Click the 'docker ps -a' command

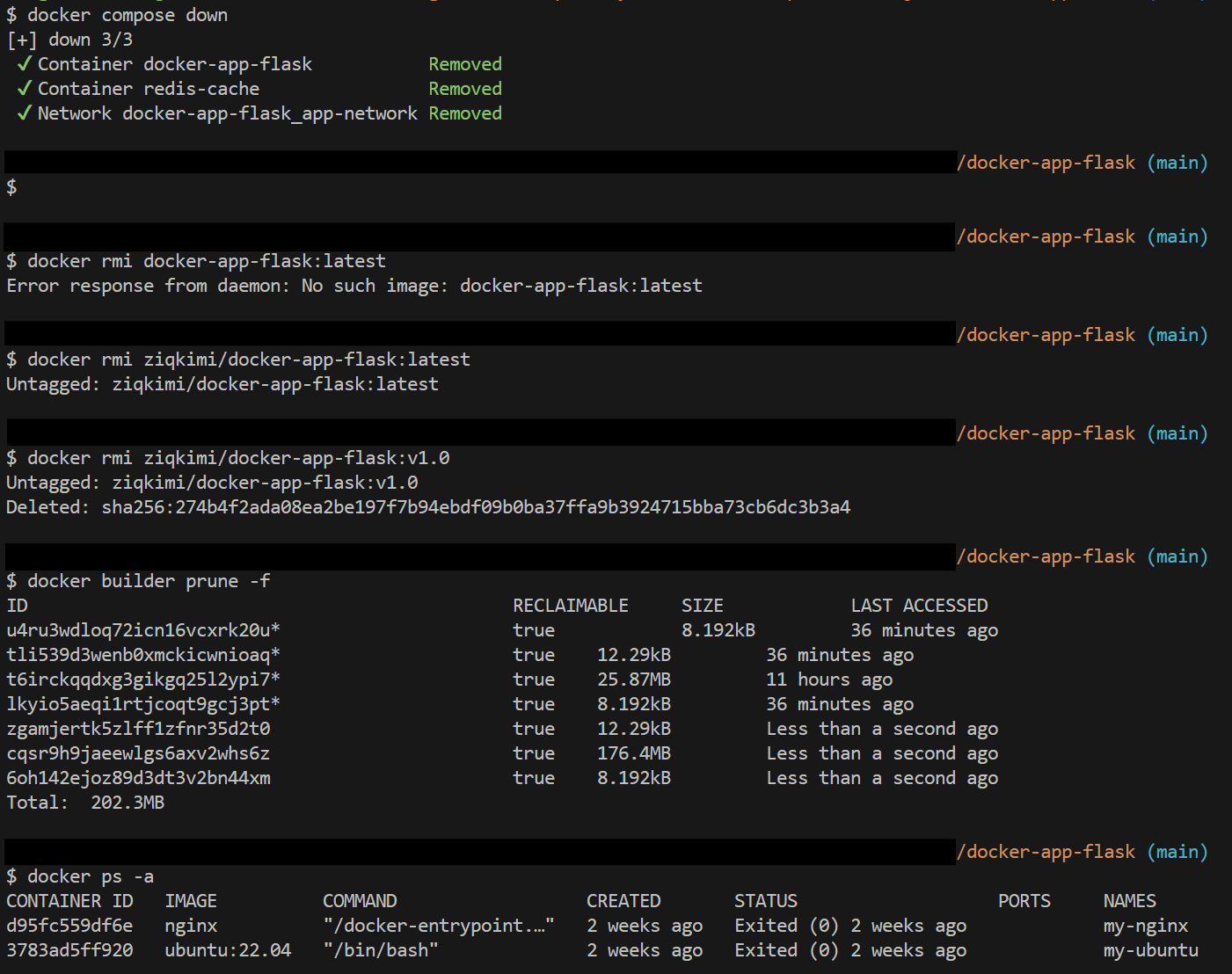[91, 876]
